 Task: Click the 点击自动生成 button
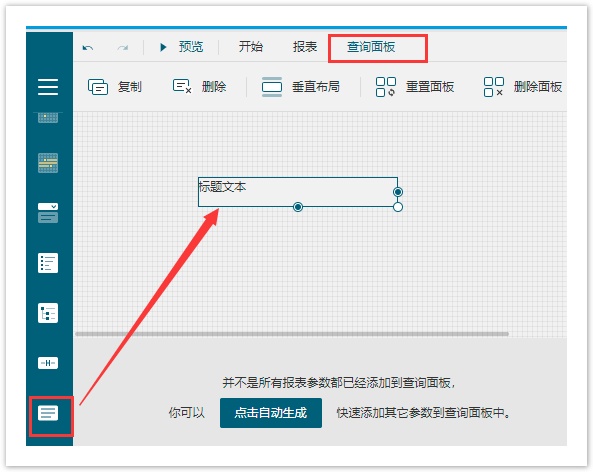(x=271, y=413)
